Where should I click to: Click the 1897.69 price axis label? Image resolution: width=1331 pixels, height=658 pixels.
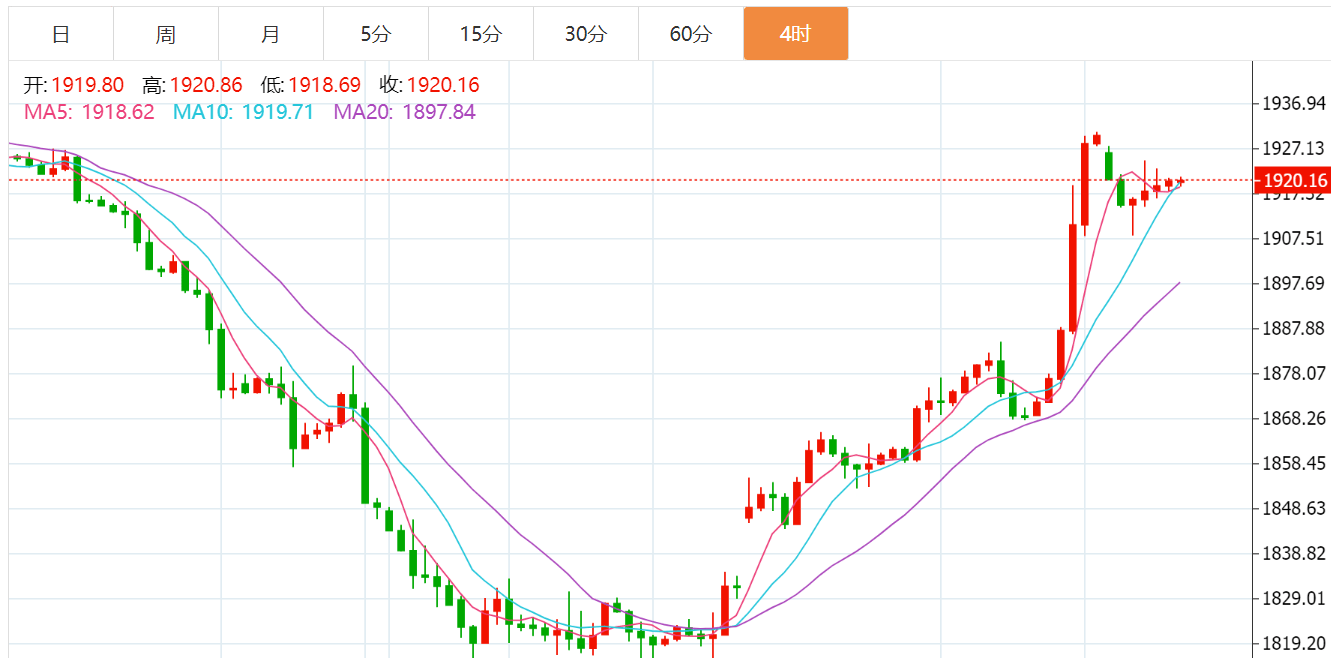[1293, 284]
